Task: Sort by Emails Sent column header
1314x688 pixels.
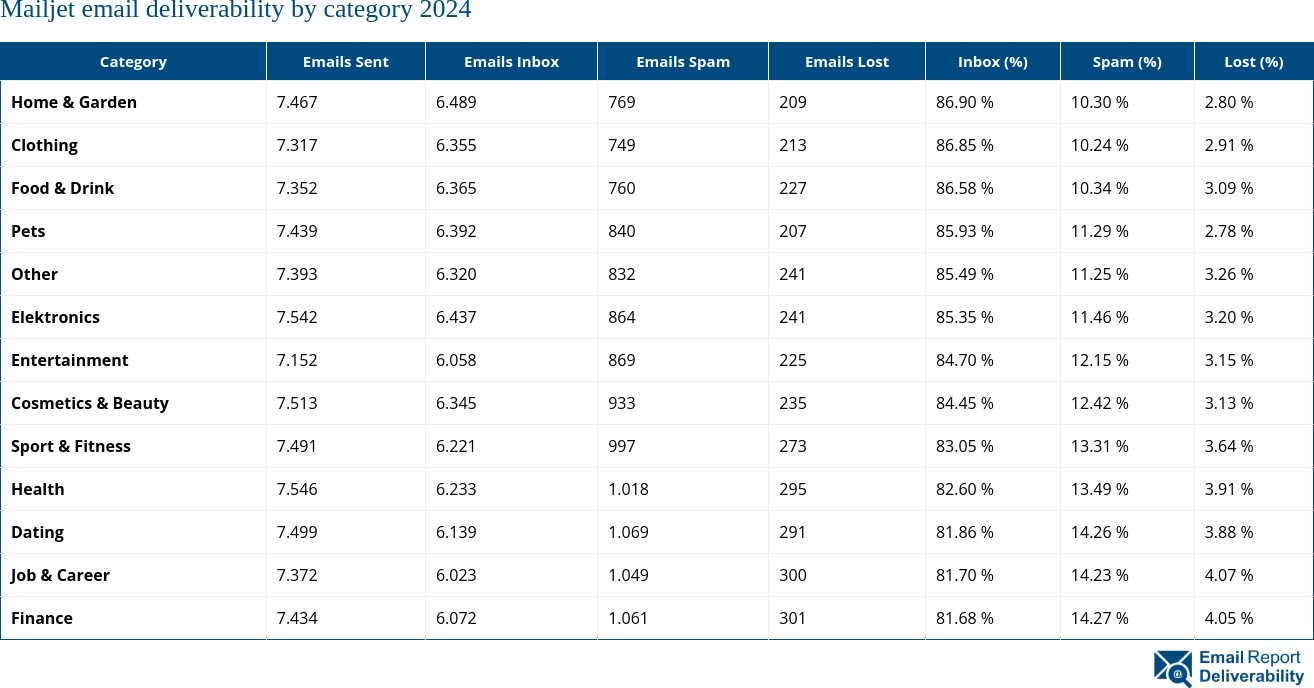Action: point(346,62)
